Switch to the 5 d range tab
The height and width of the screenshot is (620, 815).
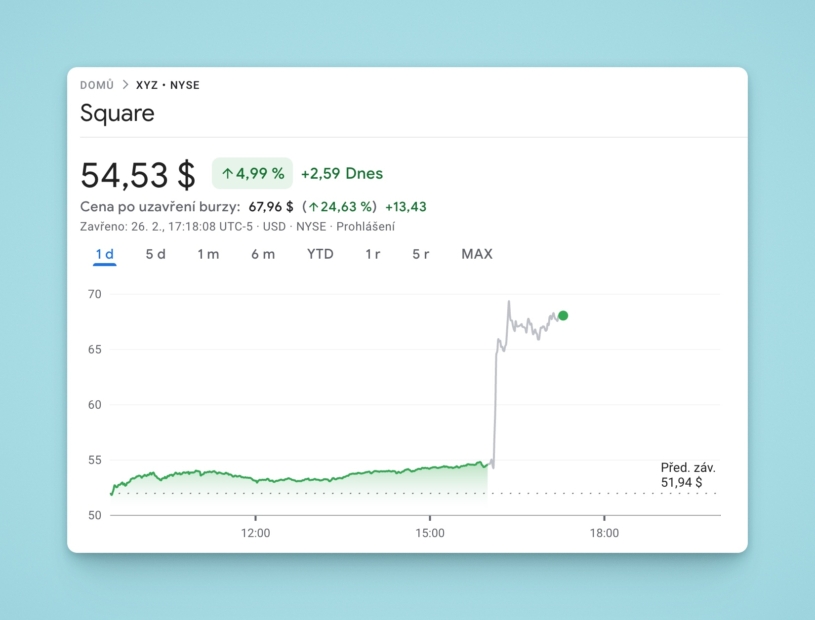tap(155, 254)
